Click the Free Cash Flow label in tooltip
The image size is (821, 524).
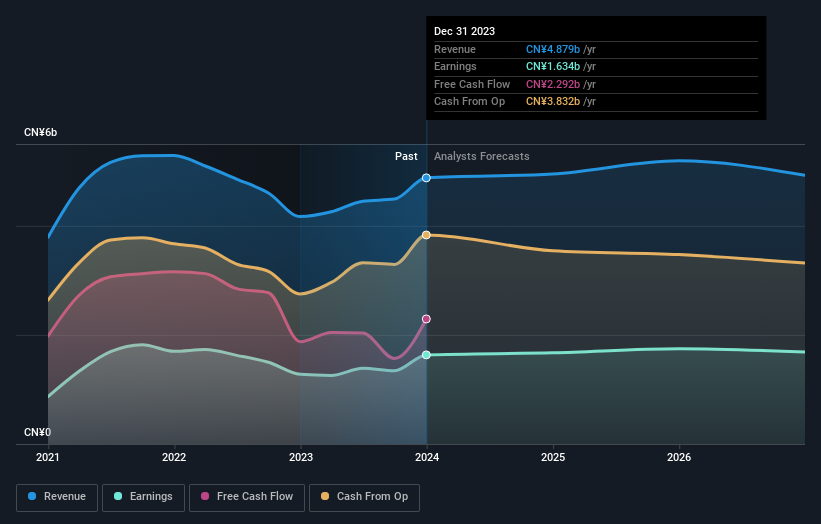point(472,84)
